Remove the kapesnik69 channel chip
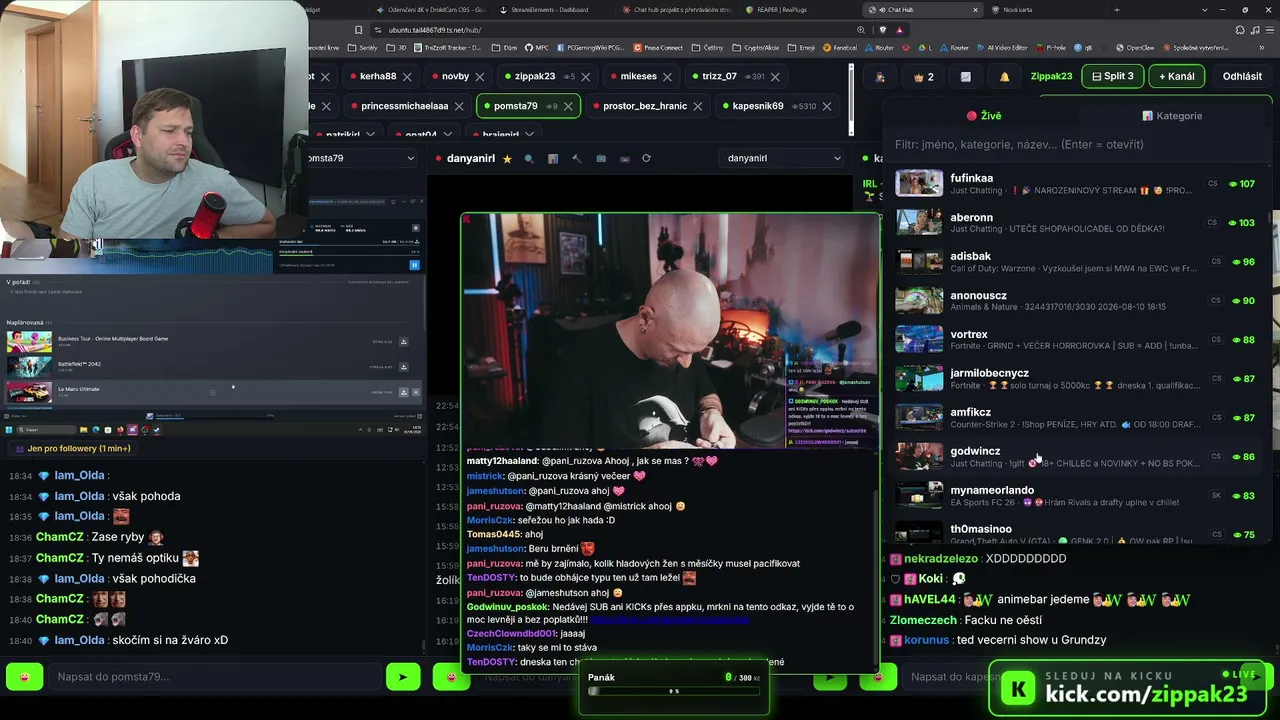Screen dimensions: 1280x720 point(827,106)
